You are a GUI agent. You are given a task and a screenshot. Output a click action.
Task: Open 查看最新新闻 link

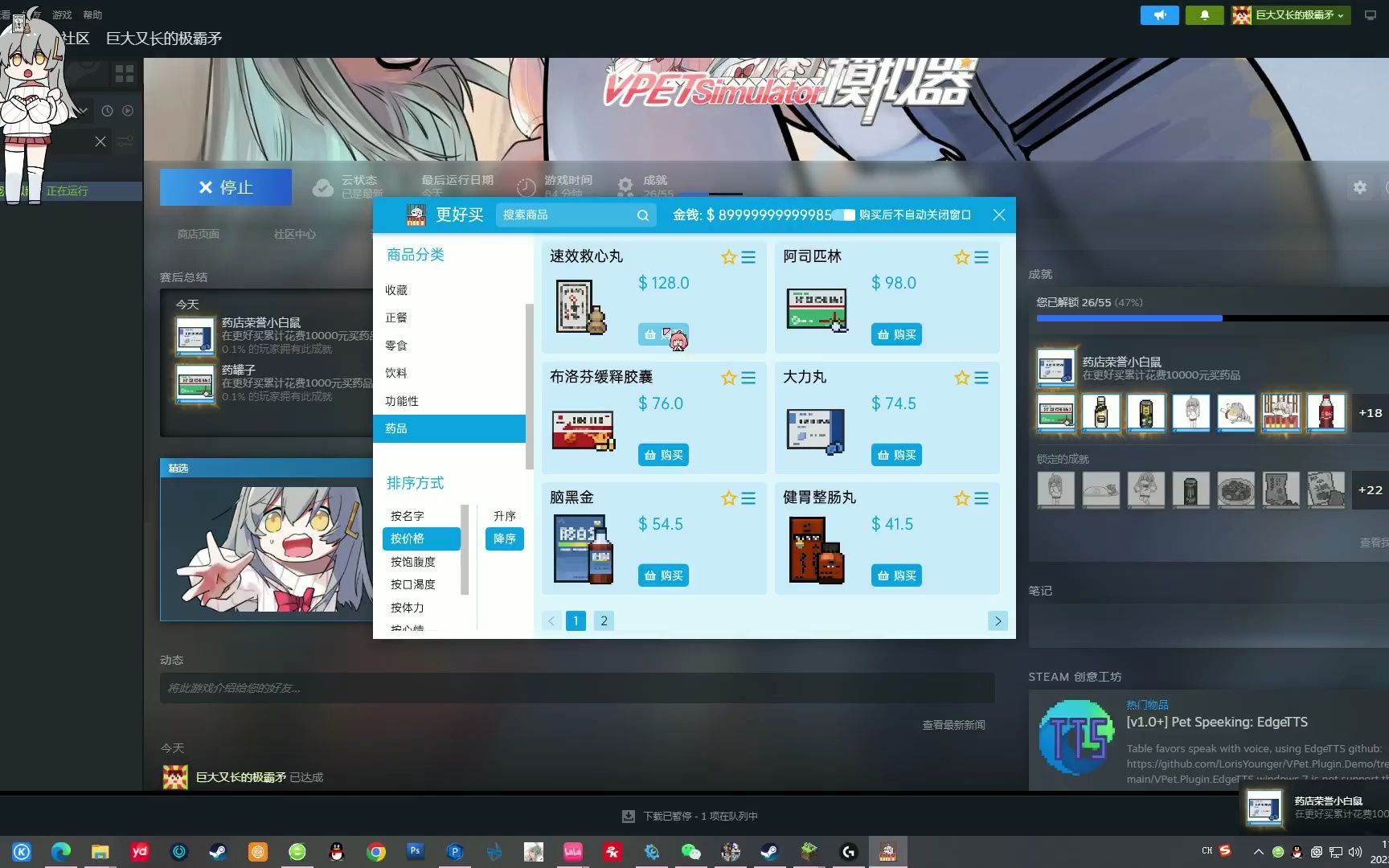coord(953,725)
